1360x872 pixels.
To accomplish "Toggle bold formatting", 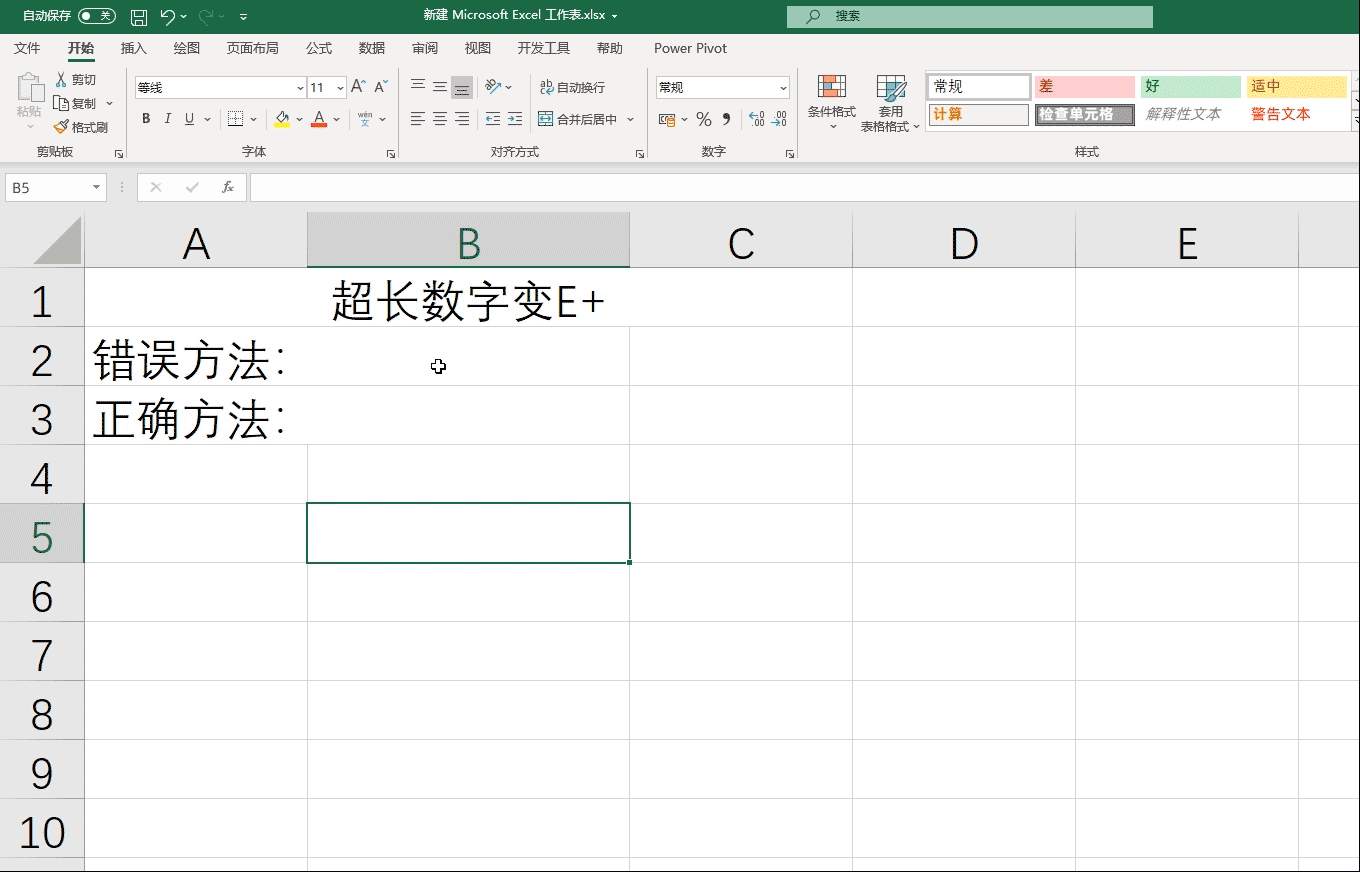I will click(x=146, y=119).
